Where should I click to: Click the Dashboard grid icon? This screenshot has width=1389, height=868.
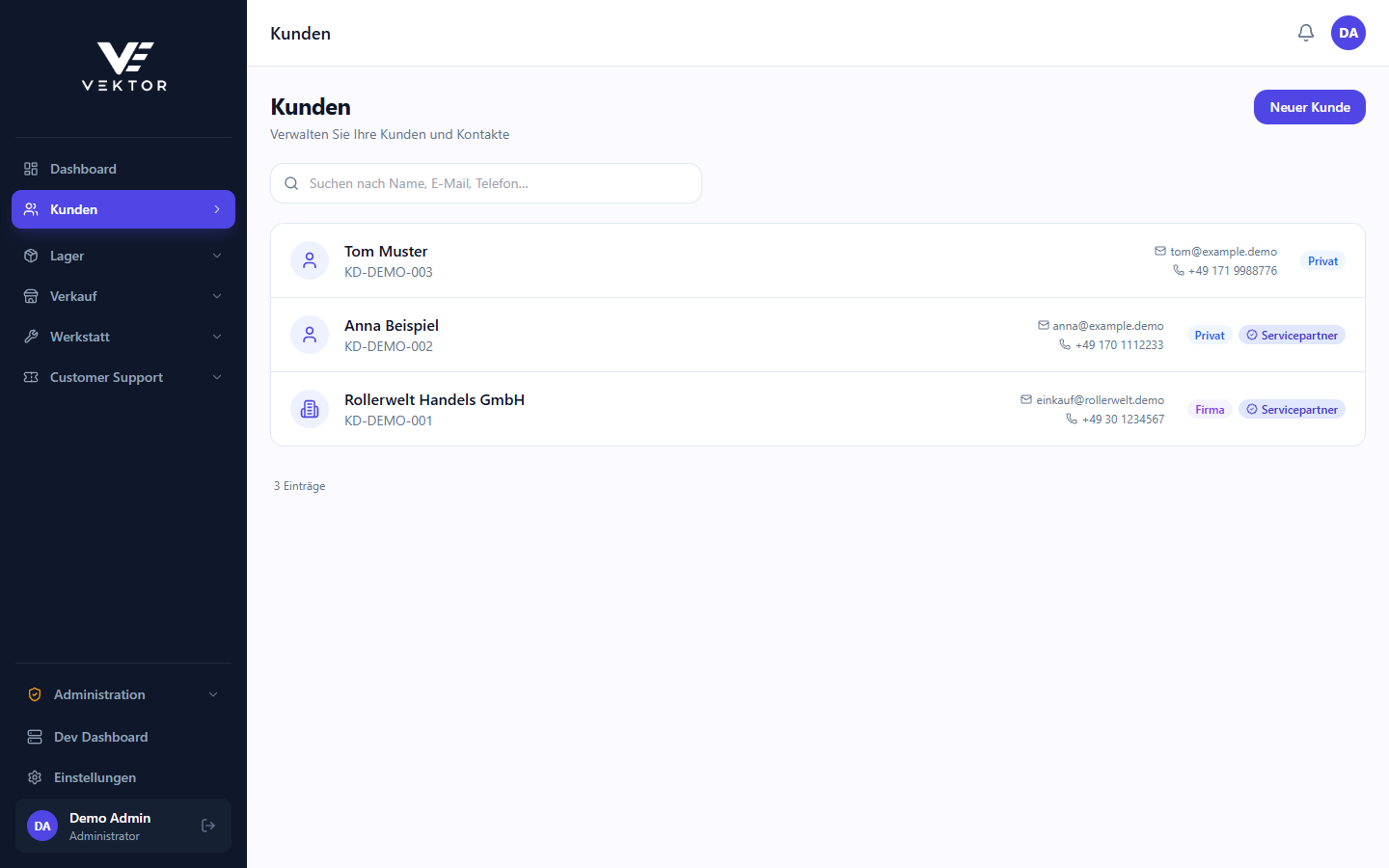(31, 169)
